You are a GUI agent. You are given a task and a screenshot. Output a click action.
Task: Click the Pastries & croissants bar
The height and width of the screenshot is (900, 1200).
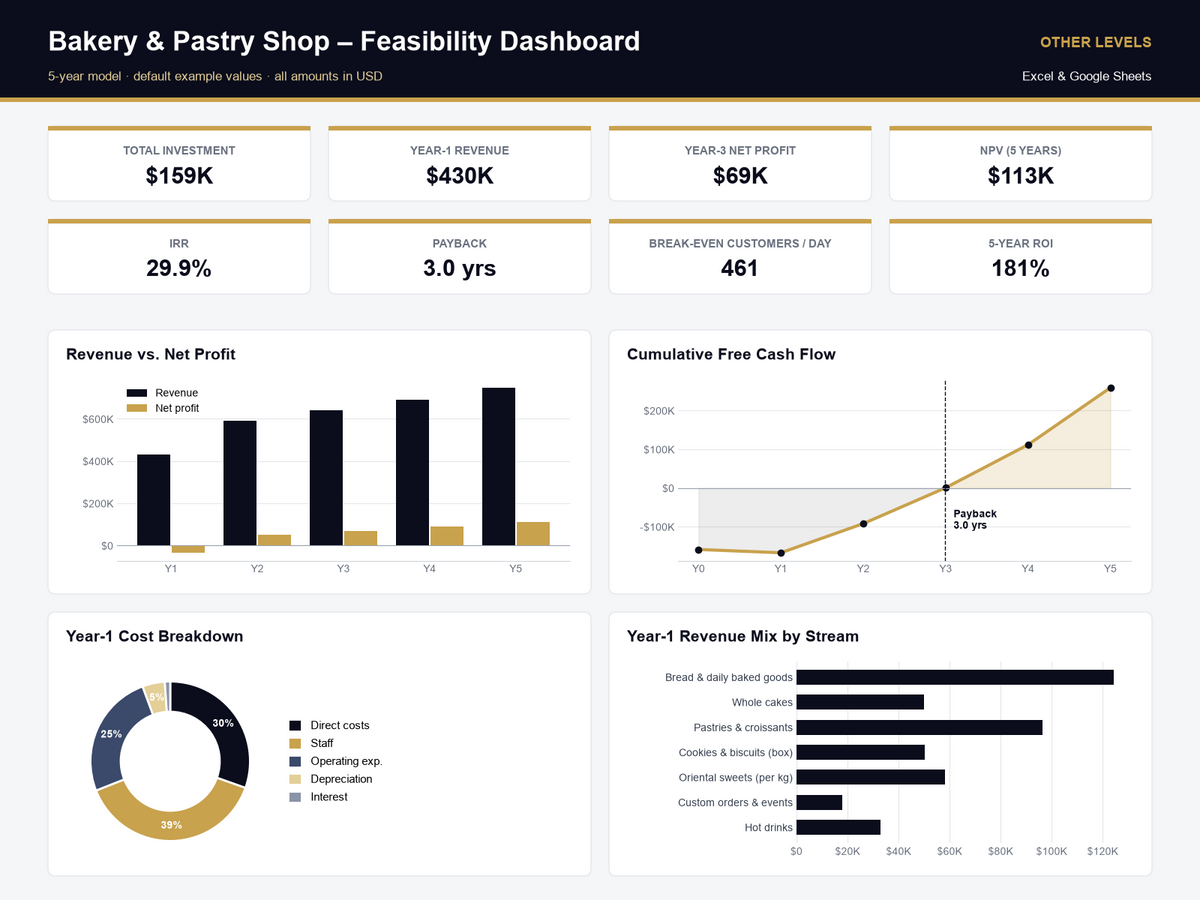pos(919,727)
